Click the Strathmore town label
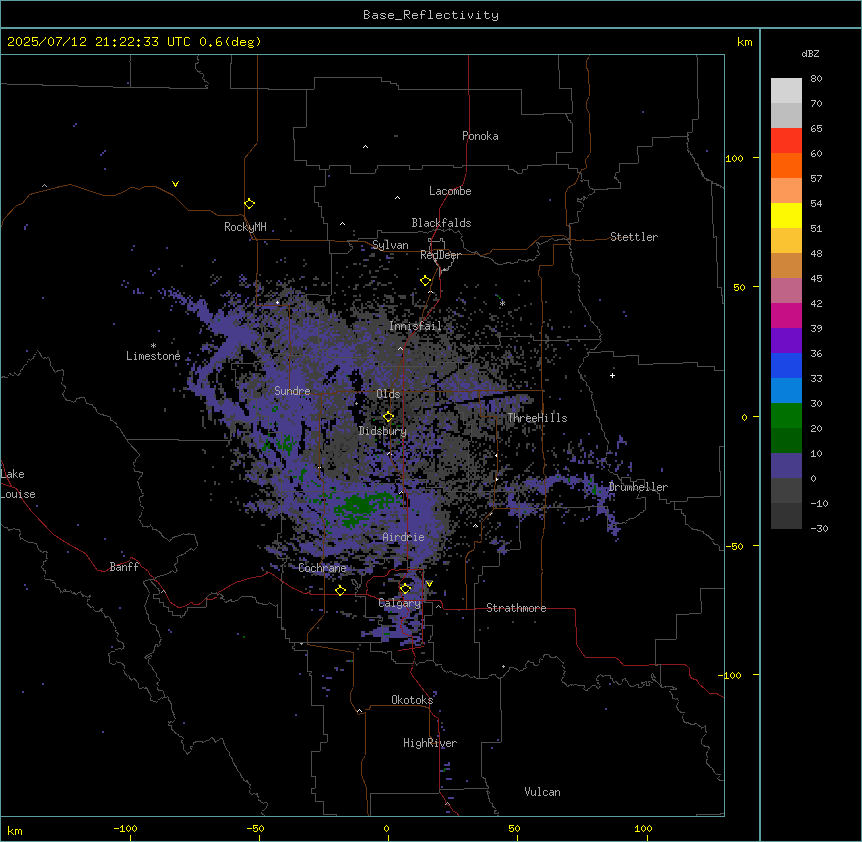 coord(516,608)
